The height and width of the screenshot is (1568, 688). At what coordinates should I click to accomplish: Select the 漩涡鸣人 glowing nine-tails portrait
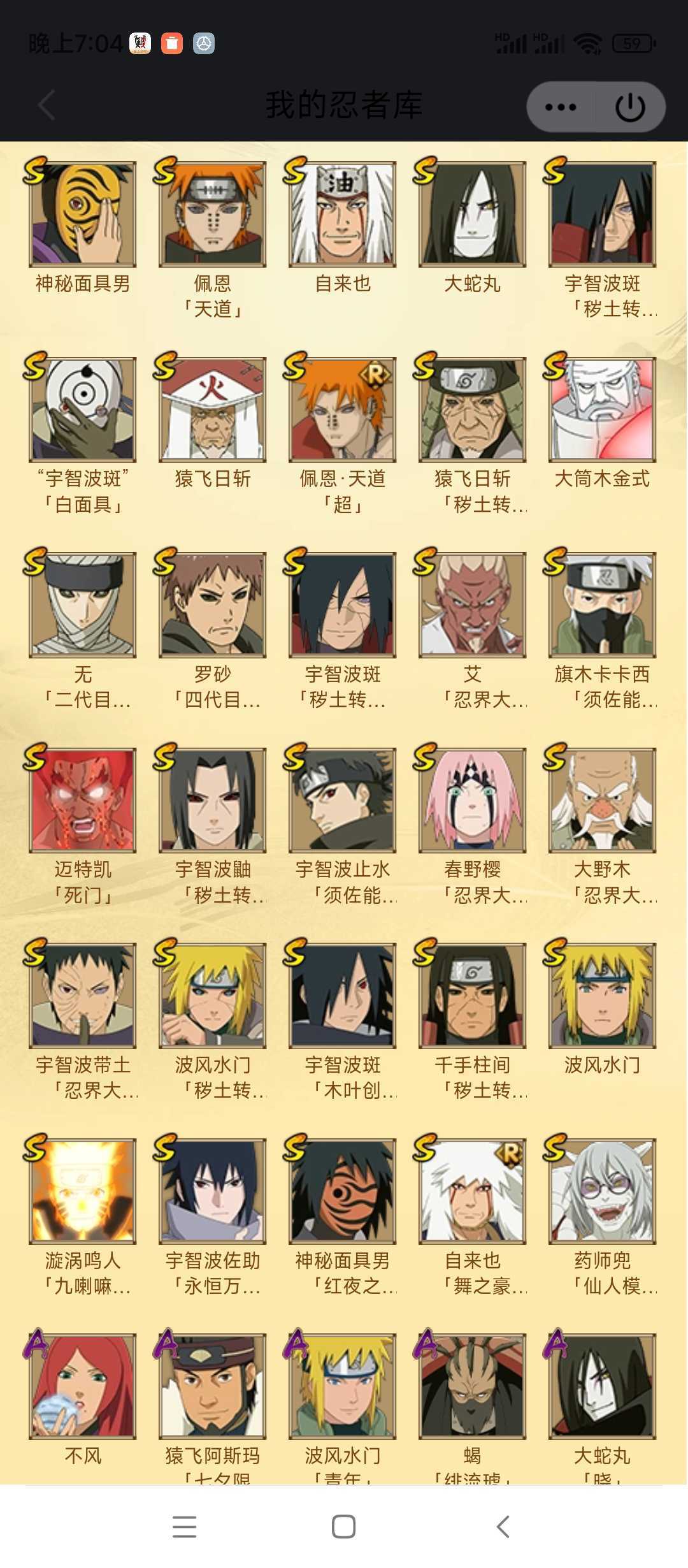82,1191
